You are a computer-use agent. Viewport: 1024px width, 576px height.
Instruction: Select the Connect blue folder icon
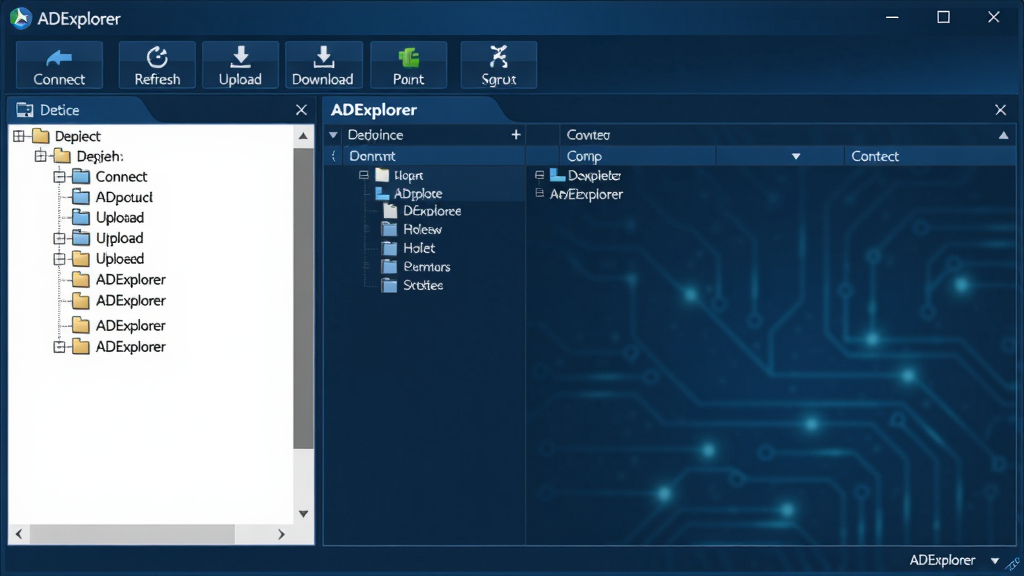(x=81, y=176)
